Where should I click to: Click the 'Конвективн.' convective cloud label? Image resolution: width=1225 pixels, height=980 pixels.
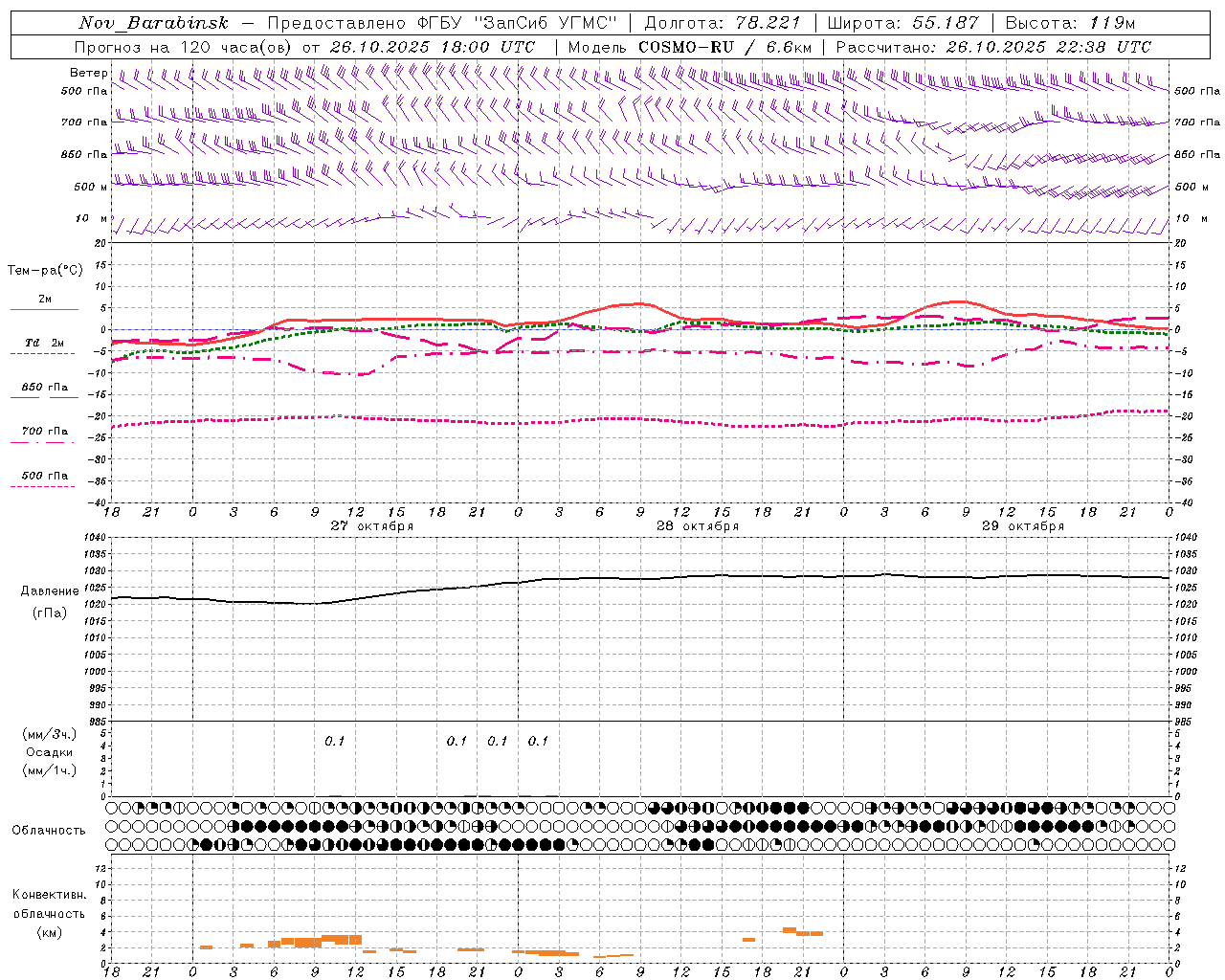coord(49,895)
